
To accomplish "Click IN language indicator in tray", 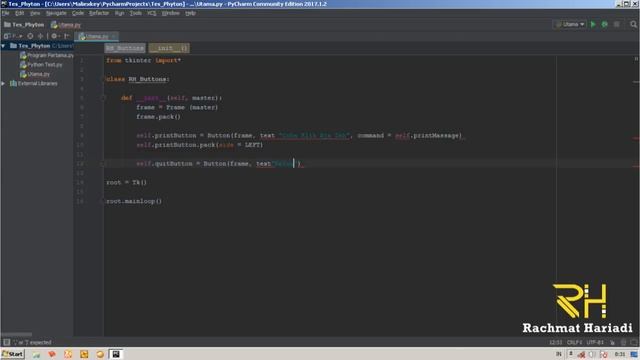I will click(559, 354).
